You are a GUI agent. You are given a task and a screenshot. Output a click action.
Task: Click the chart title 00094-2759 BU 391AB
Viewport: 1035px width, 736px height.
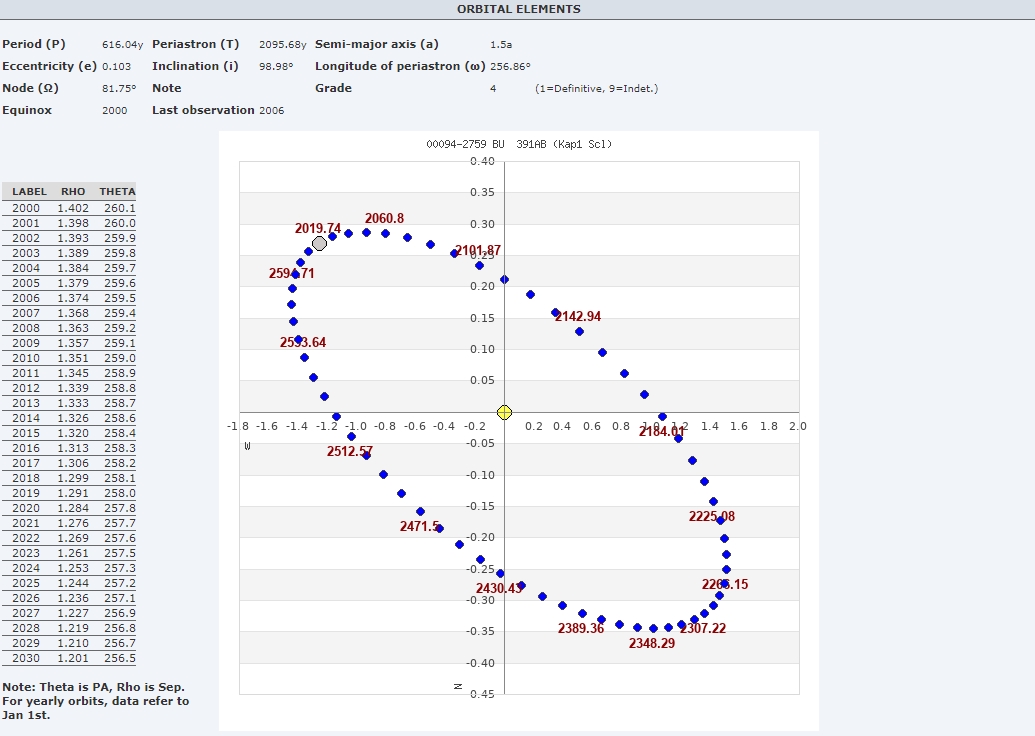click(518, 144)
